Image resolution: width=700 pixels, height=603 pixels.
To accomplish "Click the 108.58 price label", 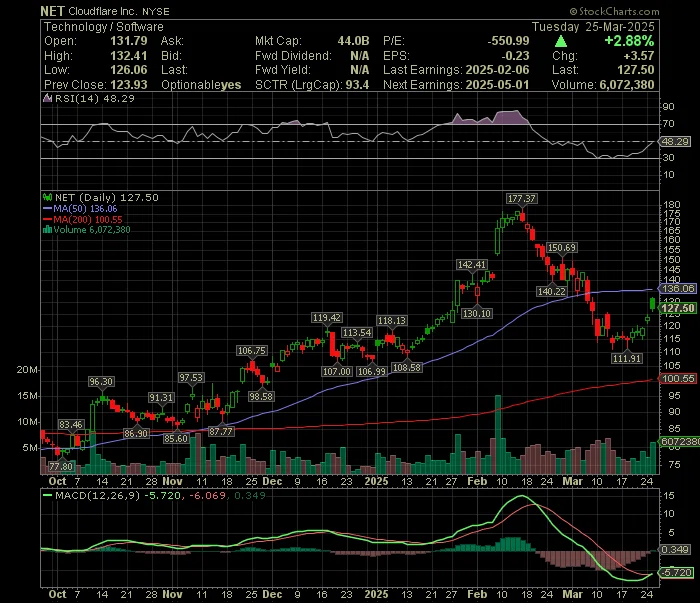I will [407, 367].
